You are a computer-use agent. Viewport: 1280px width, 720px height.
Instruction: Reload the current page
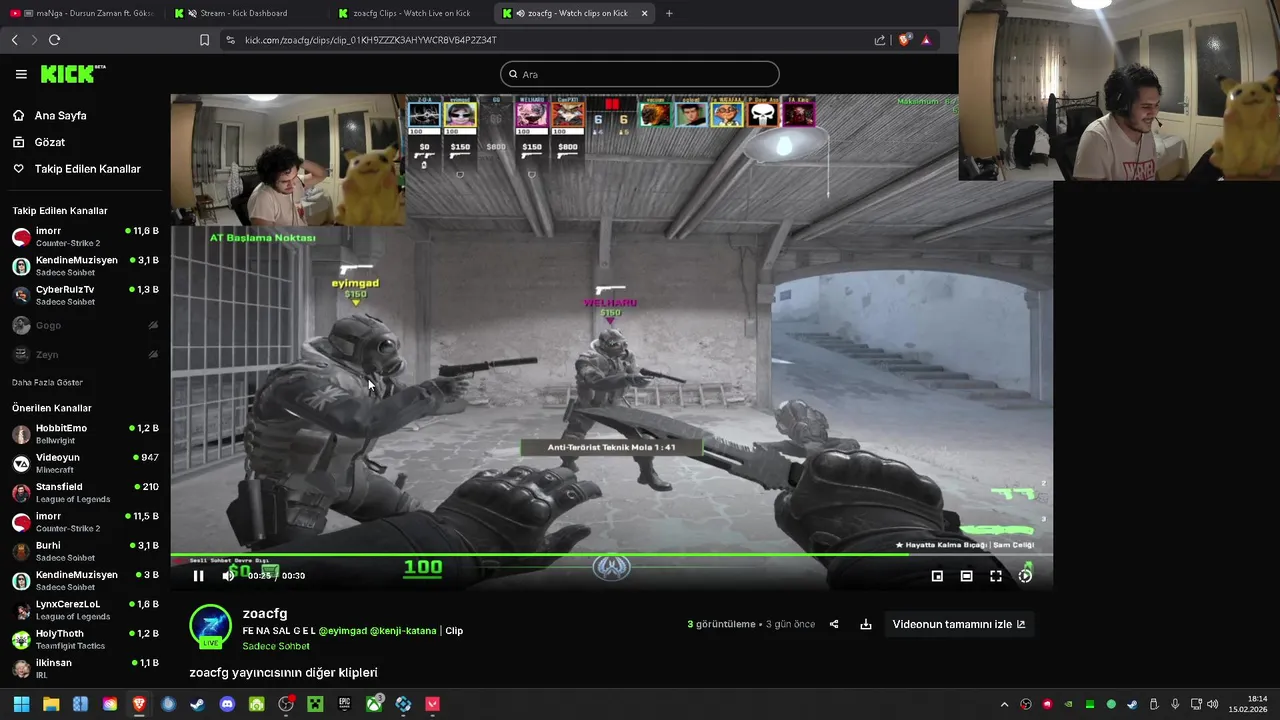[x=54, y=40]
